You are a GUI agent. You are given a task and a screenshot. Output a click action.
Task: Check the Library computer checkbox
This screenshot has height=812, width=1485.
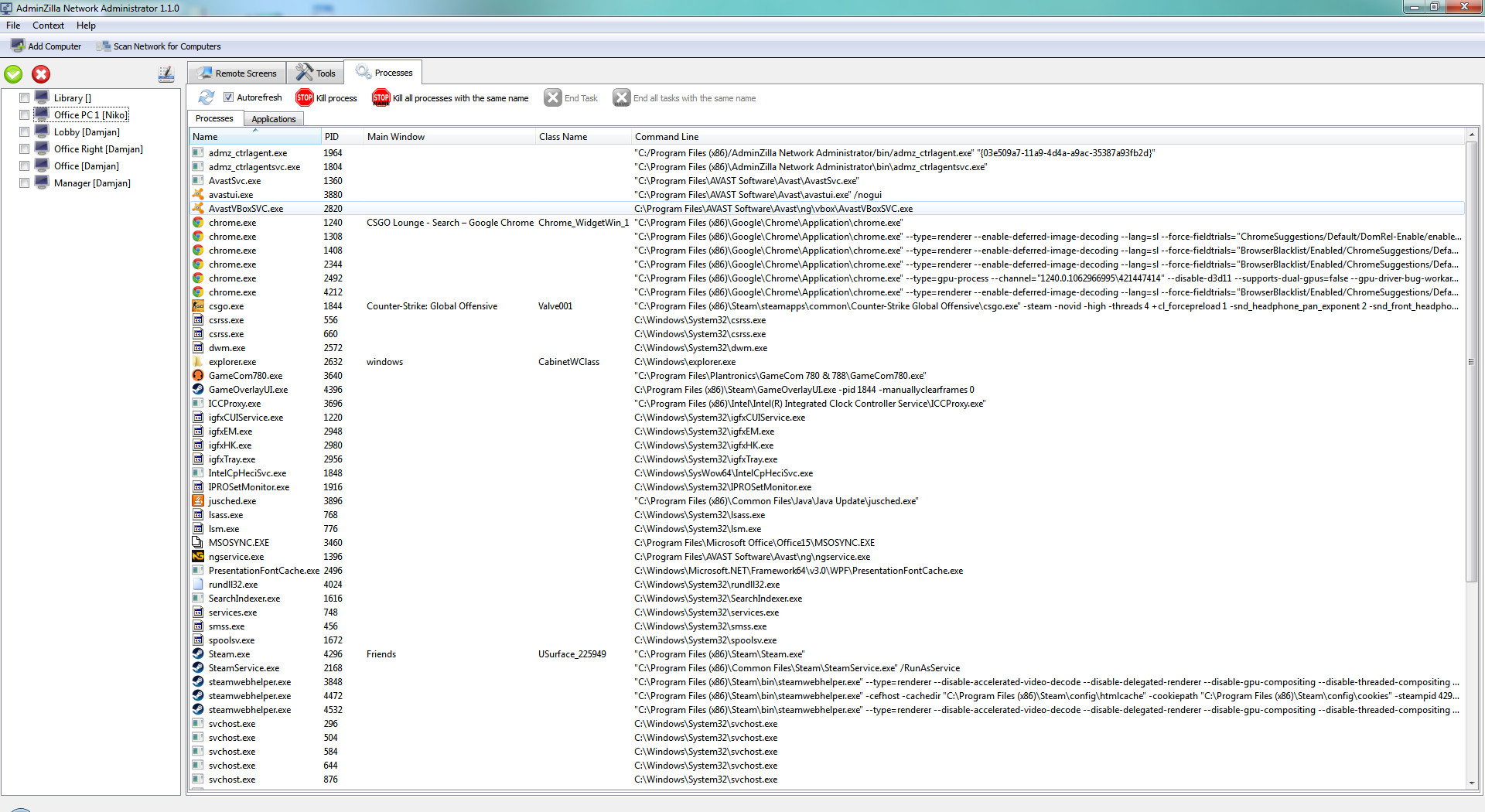25,98
